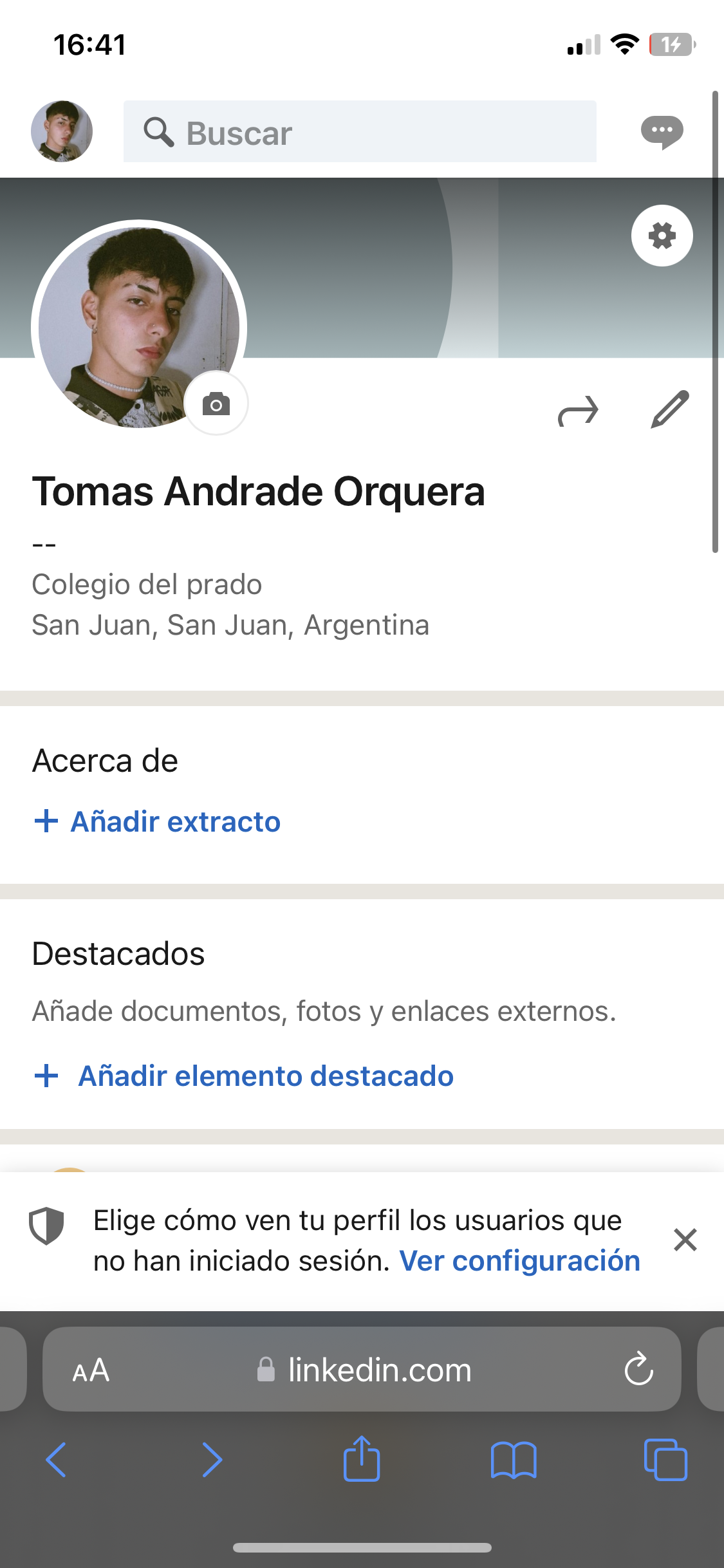Reload the linkedin.com page
Image resolution: width=724 pixels, height=1568 pixels.
(x=638, y=1369)
